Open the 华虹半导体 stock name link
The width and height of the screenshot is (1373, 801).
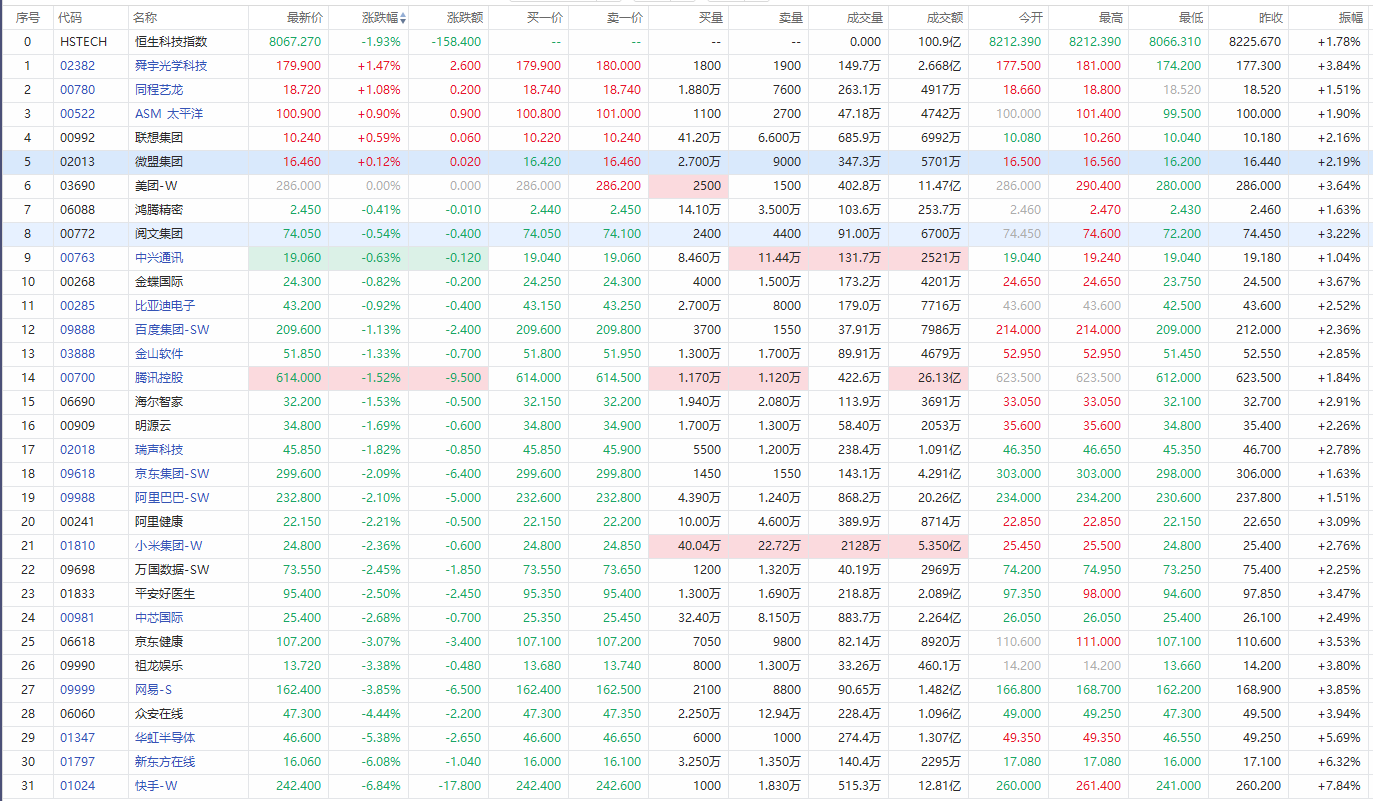(x=165, y=738)
